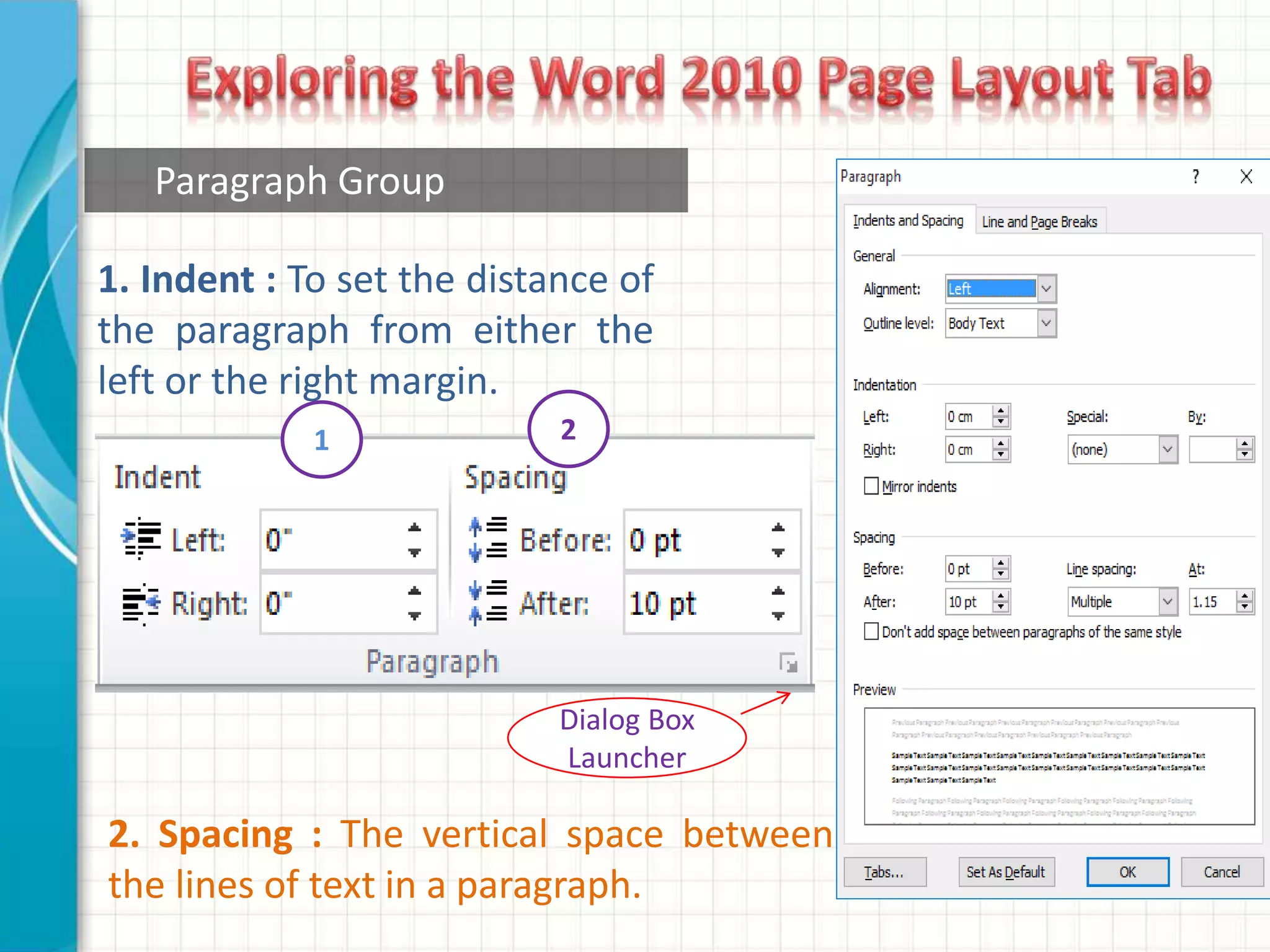This screenshot has height=952, width=1270.
Task: Decrease ribbon Indent Right value
Action: pos(414,615)
